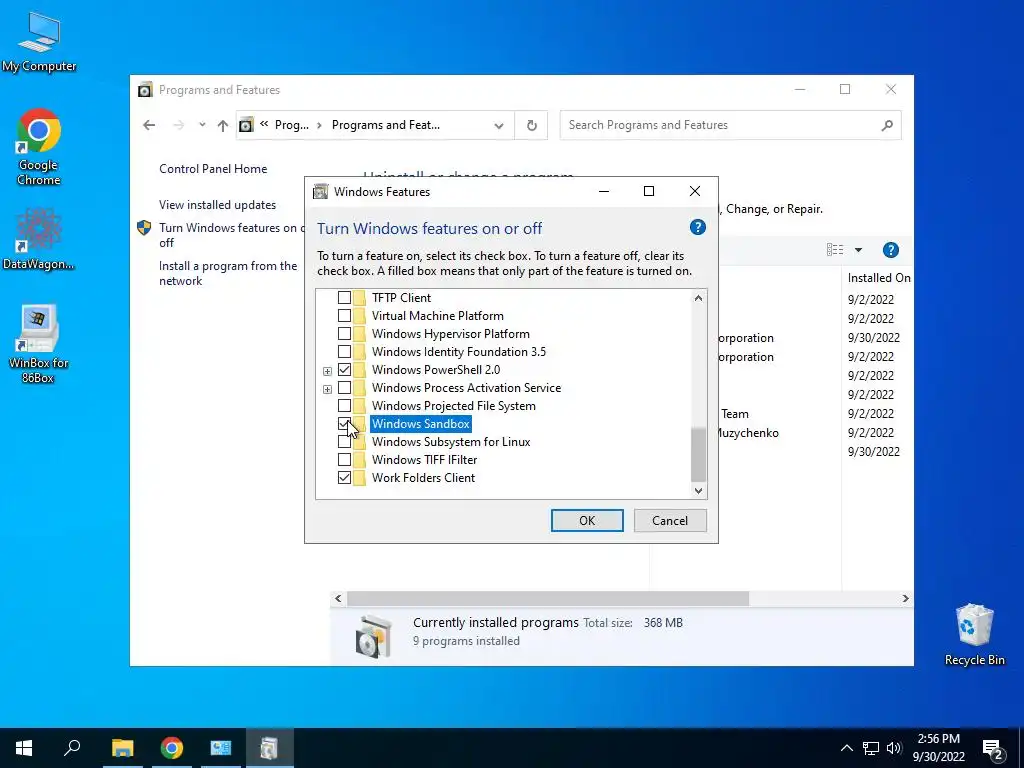The width and height of the screenshot is (1024, 768).
Task: Click help icon in Programs and Features window
Action: 890,249
